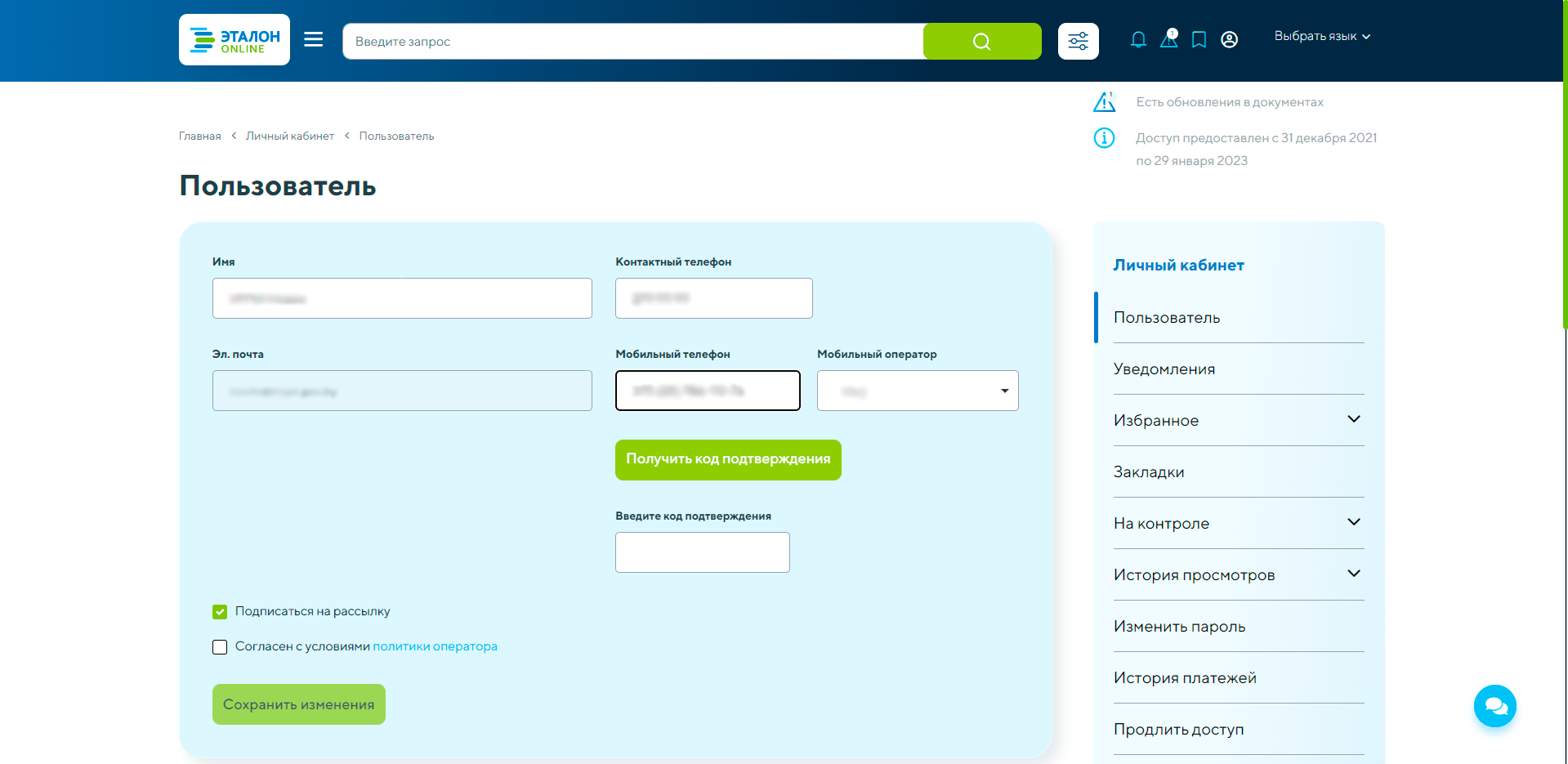Open the hamburger menu
Screen dimensions: 1568x764
(x=314, y=39)
